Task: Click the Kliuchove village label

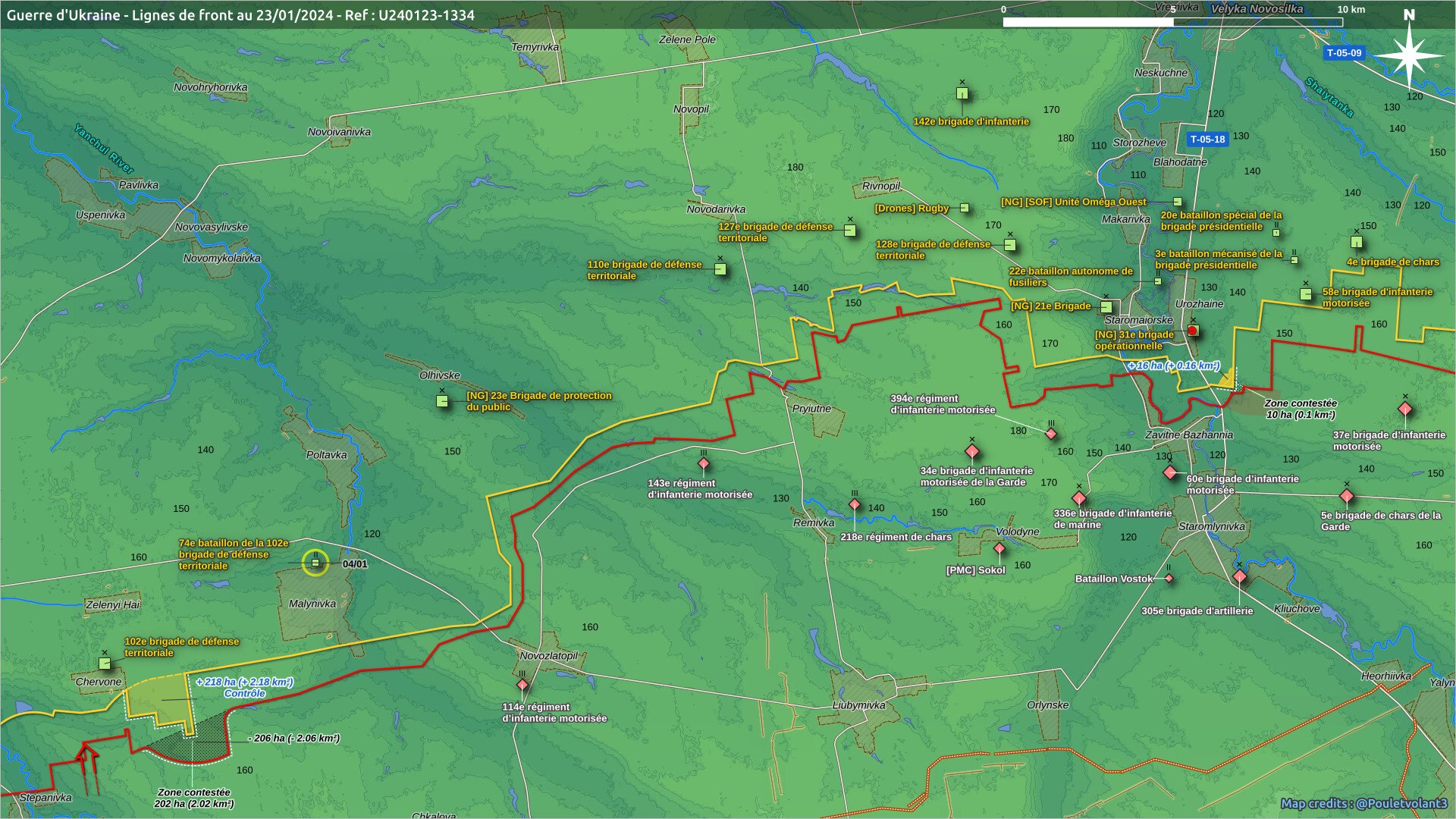Action: point(1297,609)
